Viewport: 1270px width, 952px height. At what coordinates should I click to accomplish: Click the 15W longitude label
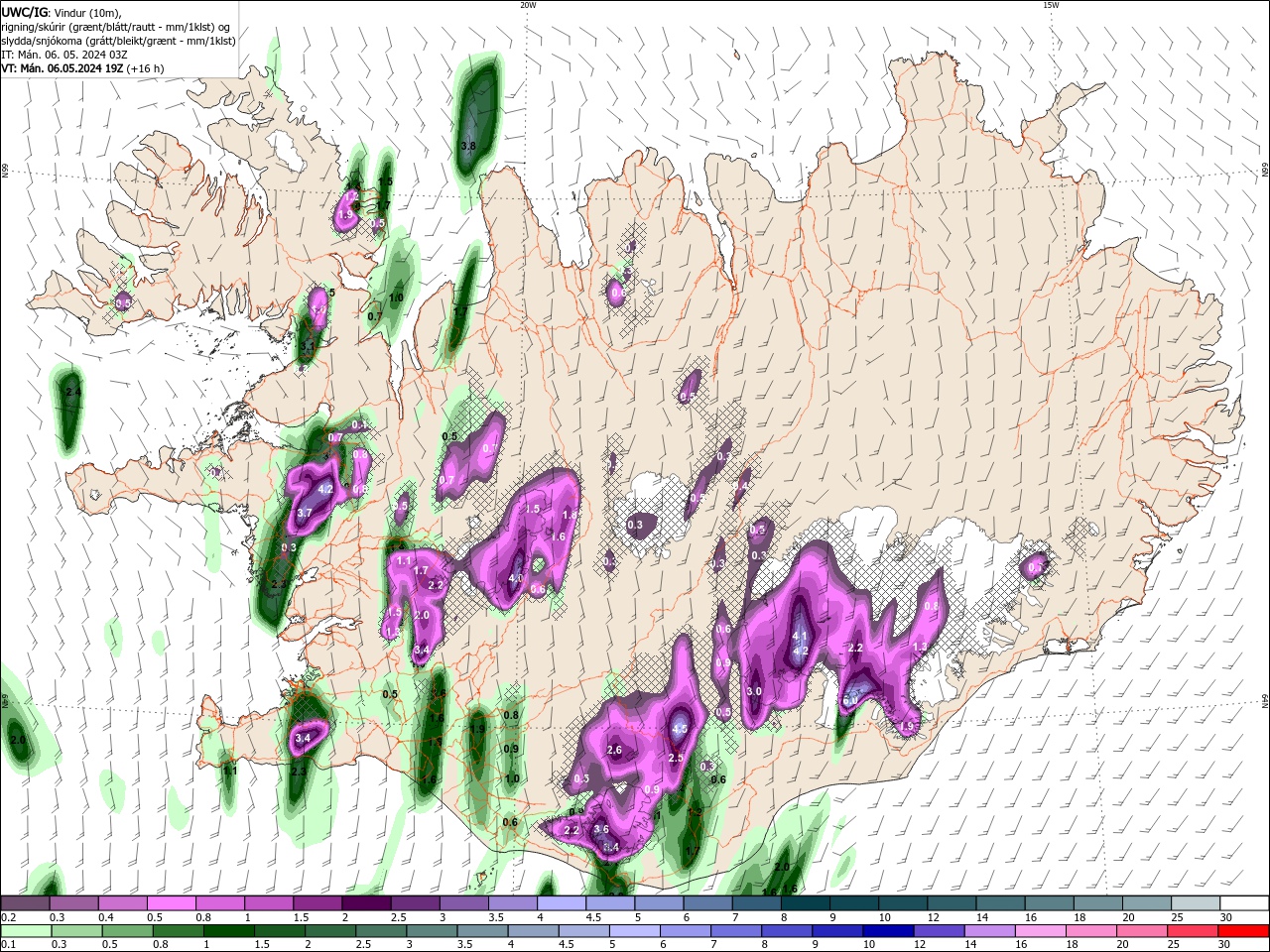click(x=1051, y=5)
